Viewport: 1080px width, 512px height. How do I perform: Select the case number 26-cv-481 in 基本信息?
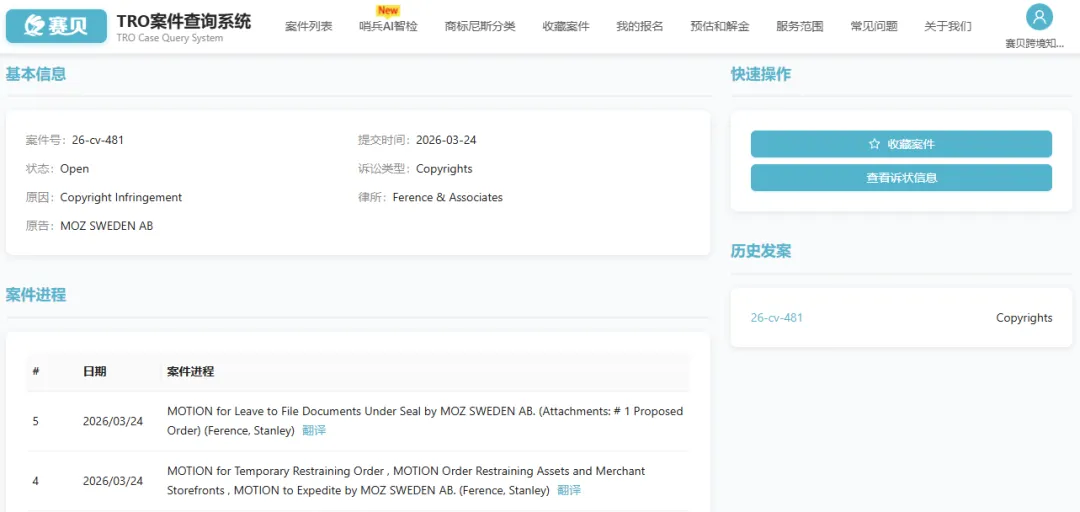tap(98, 140)
